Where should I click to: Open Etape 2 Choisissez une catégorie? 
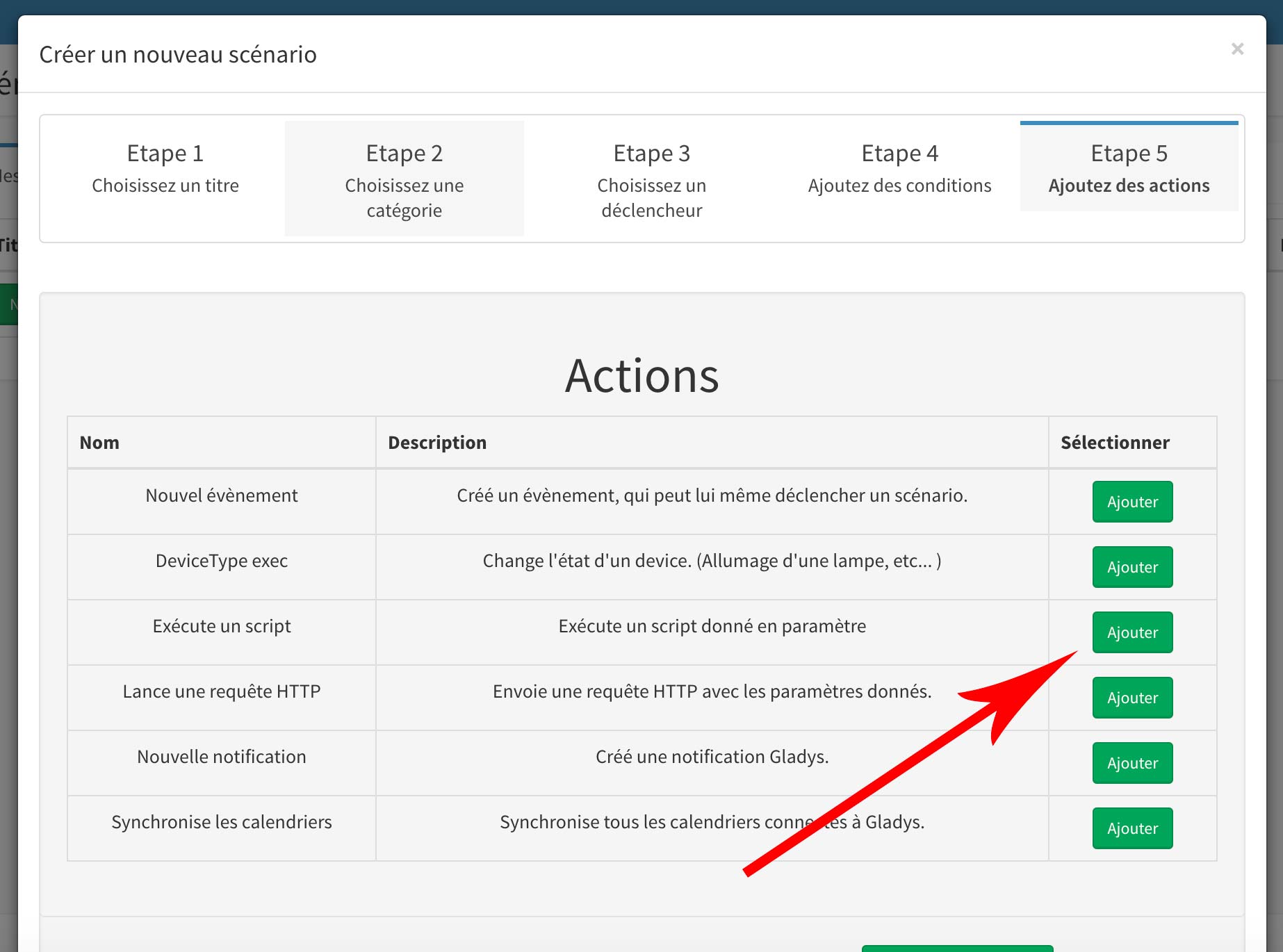pos(404,179)
